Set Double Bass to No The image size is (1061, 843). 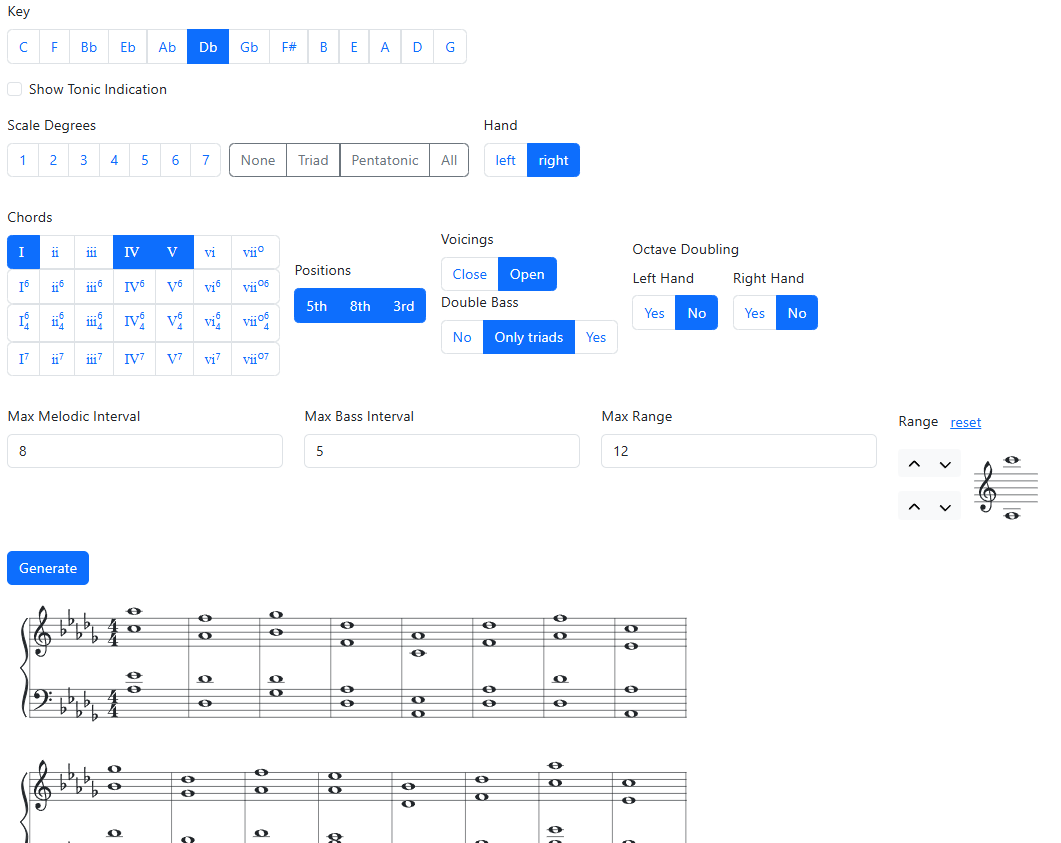[462, 337]
